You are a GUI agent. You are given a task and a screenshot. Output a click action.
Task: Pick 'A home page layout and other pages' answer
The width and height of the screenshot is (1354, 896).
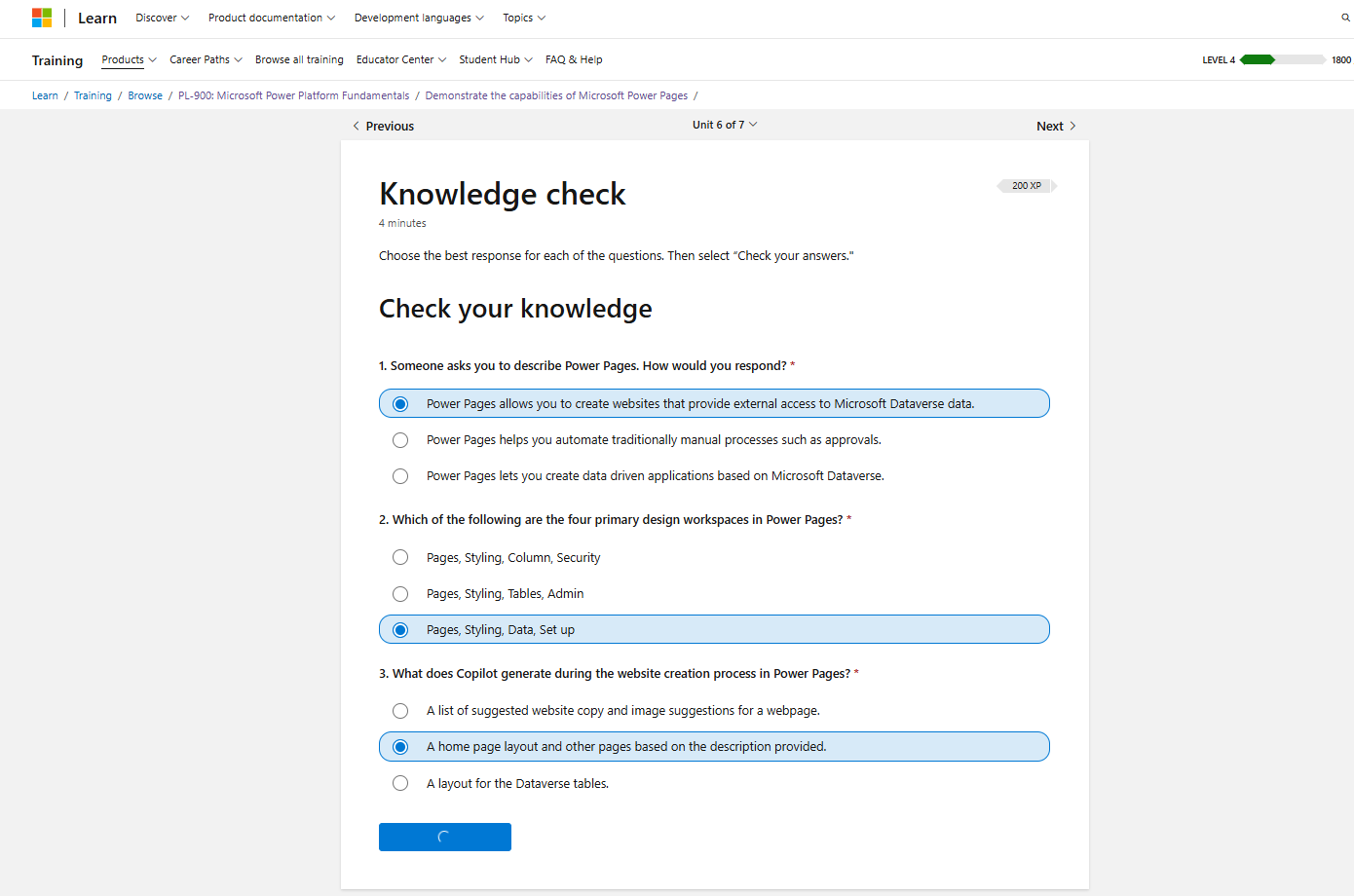[714, 746]
